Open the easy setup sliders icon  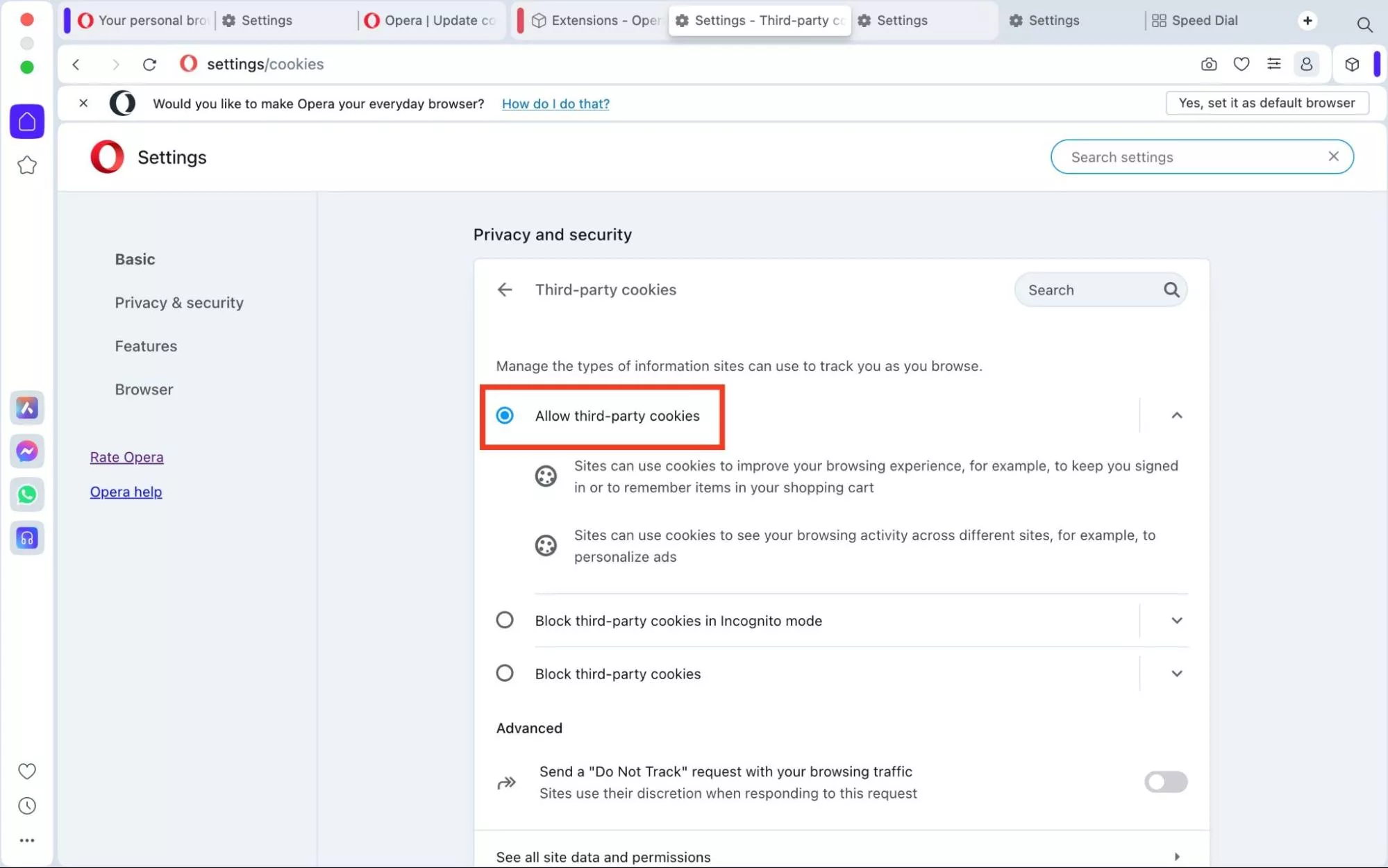1273,64
